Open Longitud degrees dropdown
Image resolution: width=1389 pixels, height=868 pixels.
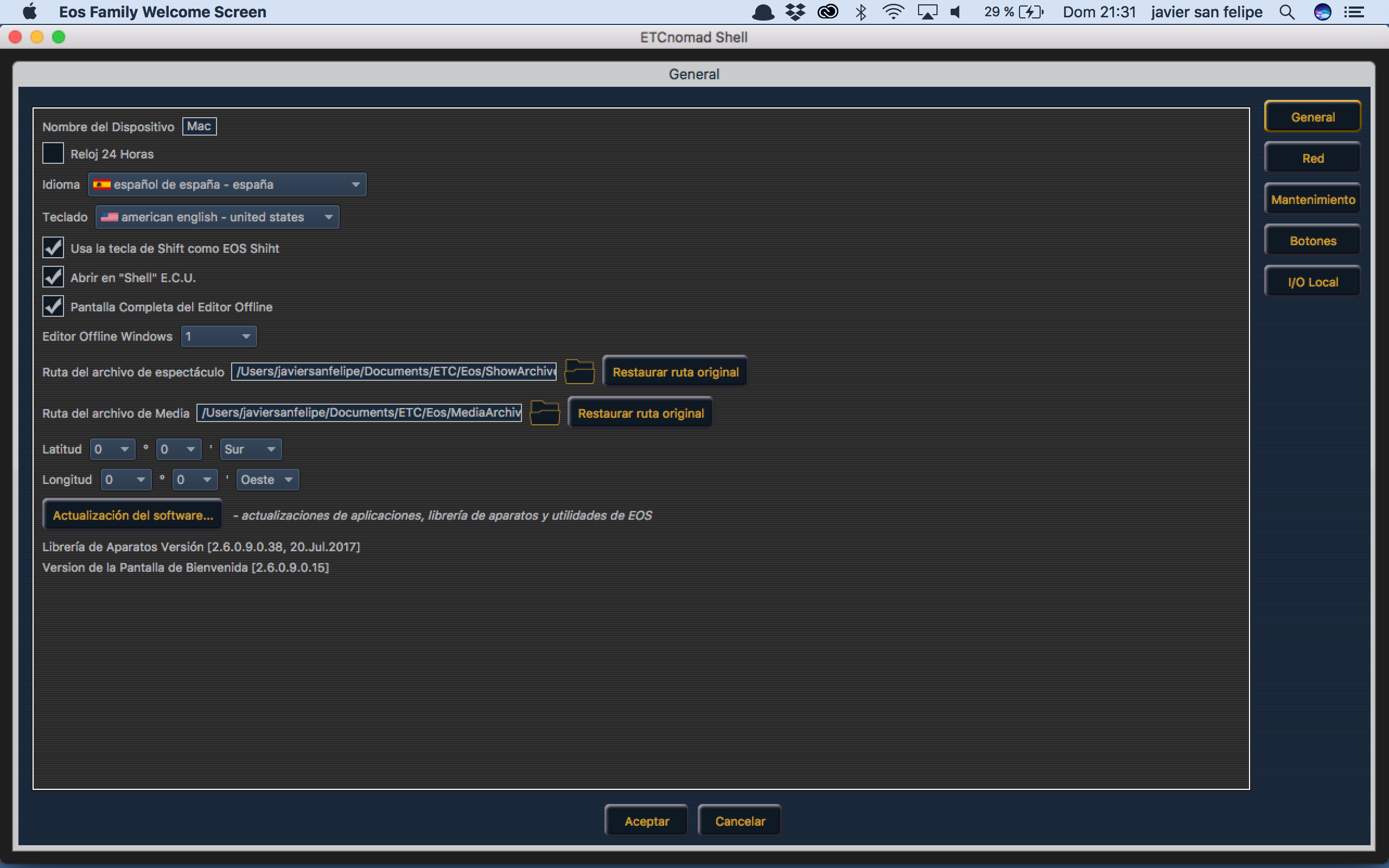tap(126, 480)
